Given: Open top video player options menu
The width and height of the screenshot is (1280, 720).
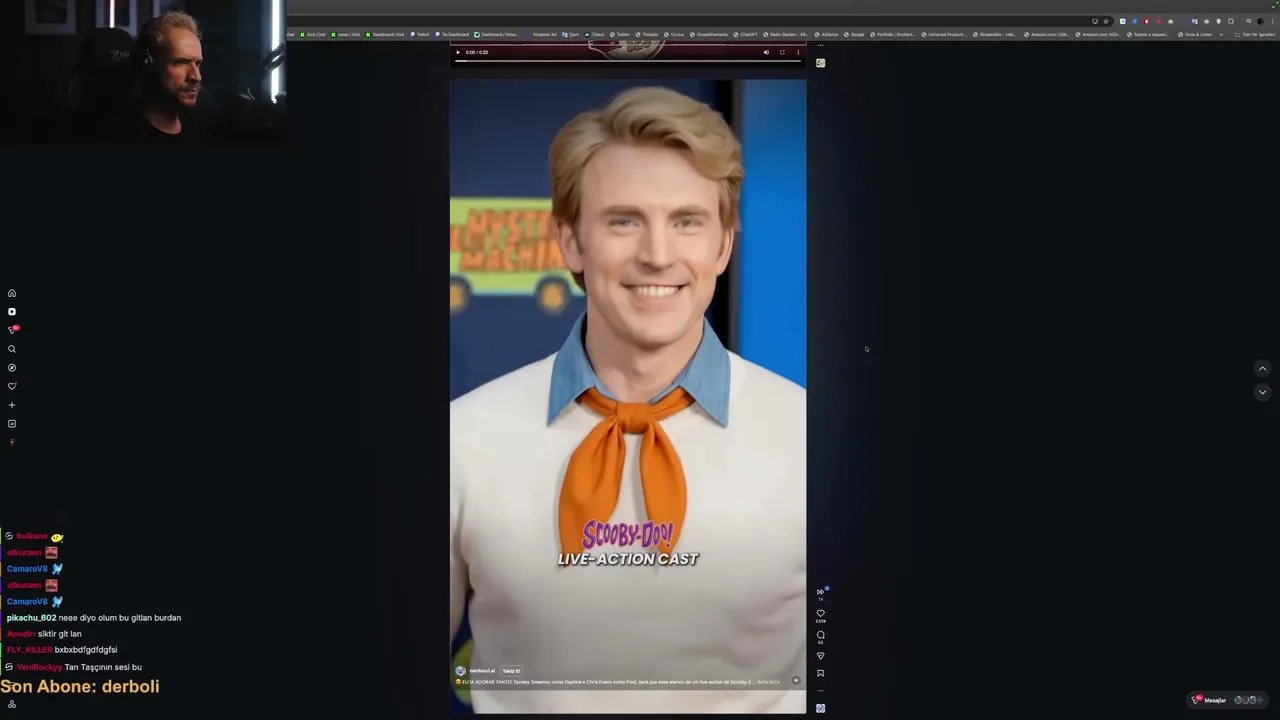Looking at the screenshot, I should 797,52.
